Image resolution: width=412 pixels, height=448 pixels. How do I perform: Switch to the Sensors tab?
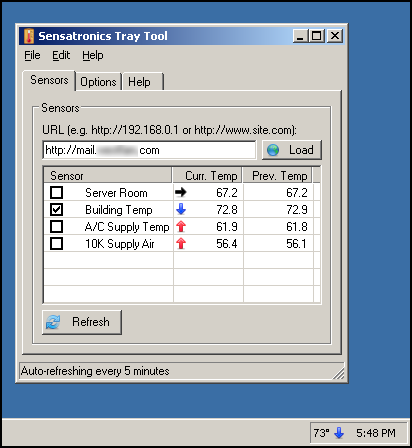pos(49,80)
